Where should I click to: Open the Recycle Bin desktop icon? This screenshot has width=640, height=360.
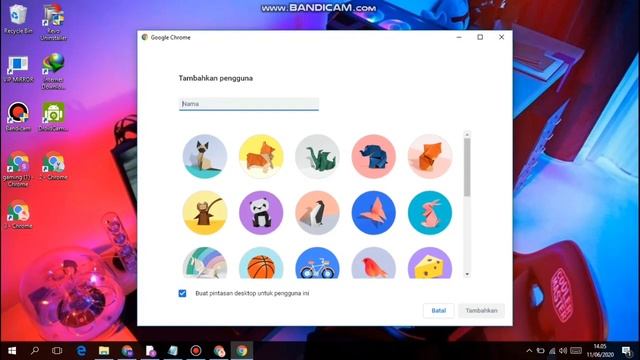[x=18, y=19]
